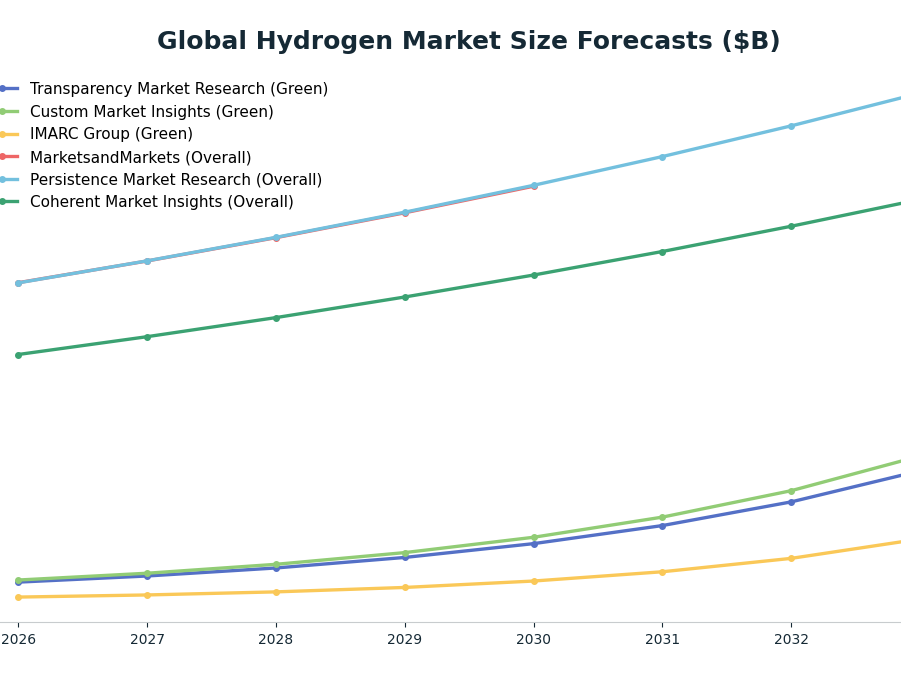Click the 2027 x-axis label
Screen dimensions: 901x676
147,639
